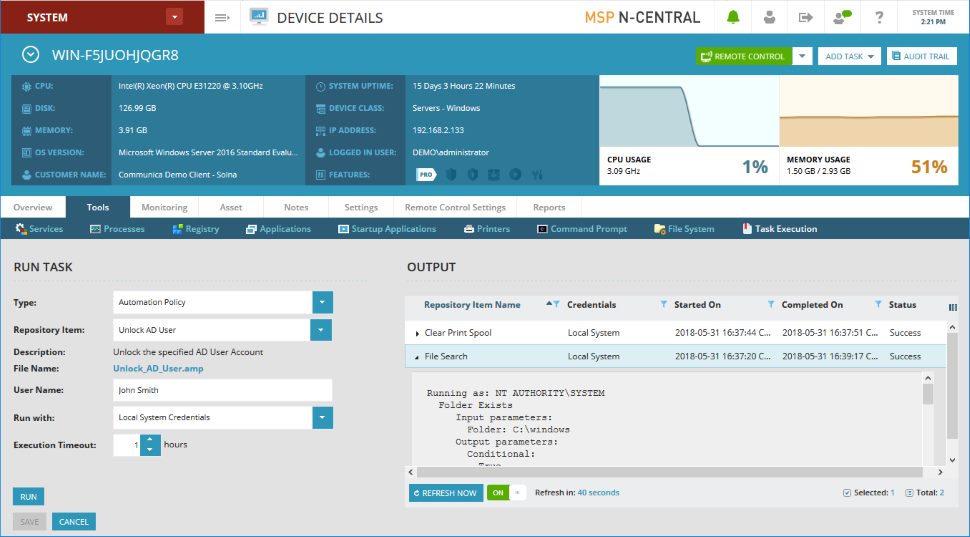Filter the Credentials column
The width and height of the screenshot is (970, 537).
coord(664,304)
